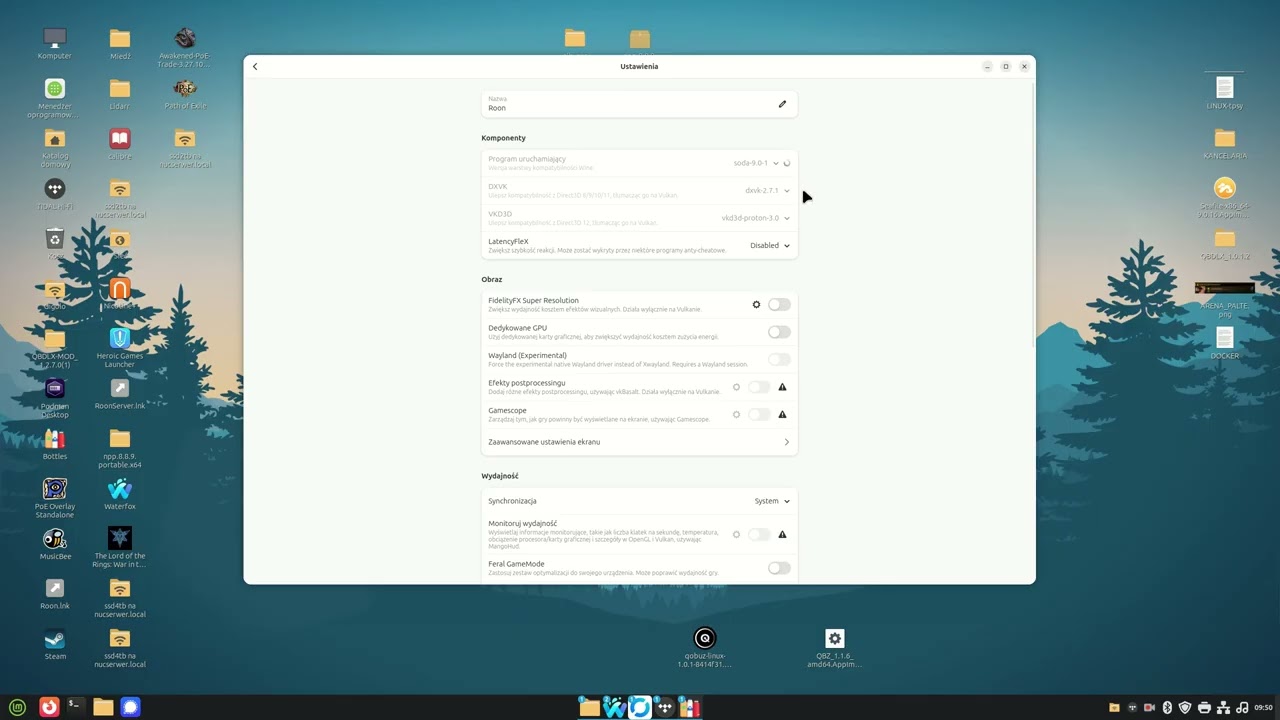
Task: Launch terminal from the panel
Action: click(x=74, y=706)
